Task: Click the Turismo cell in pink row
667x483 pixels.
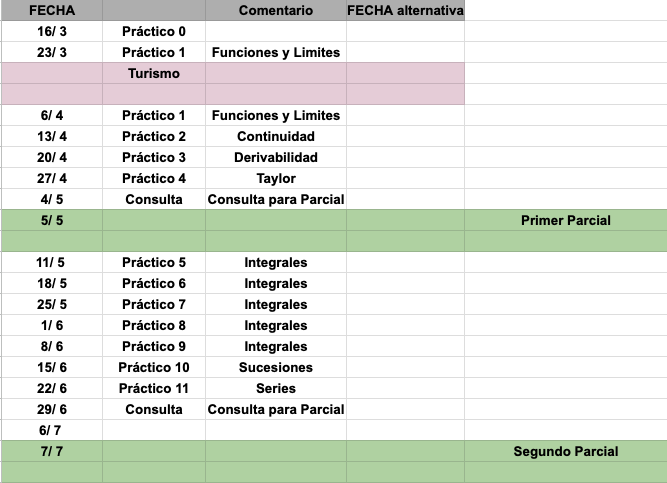Action: click(154, 73)
